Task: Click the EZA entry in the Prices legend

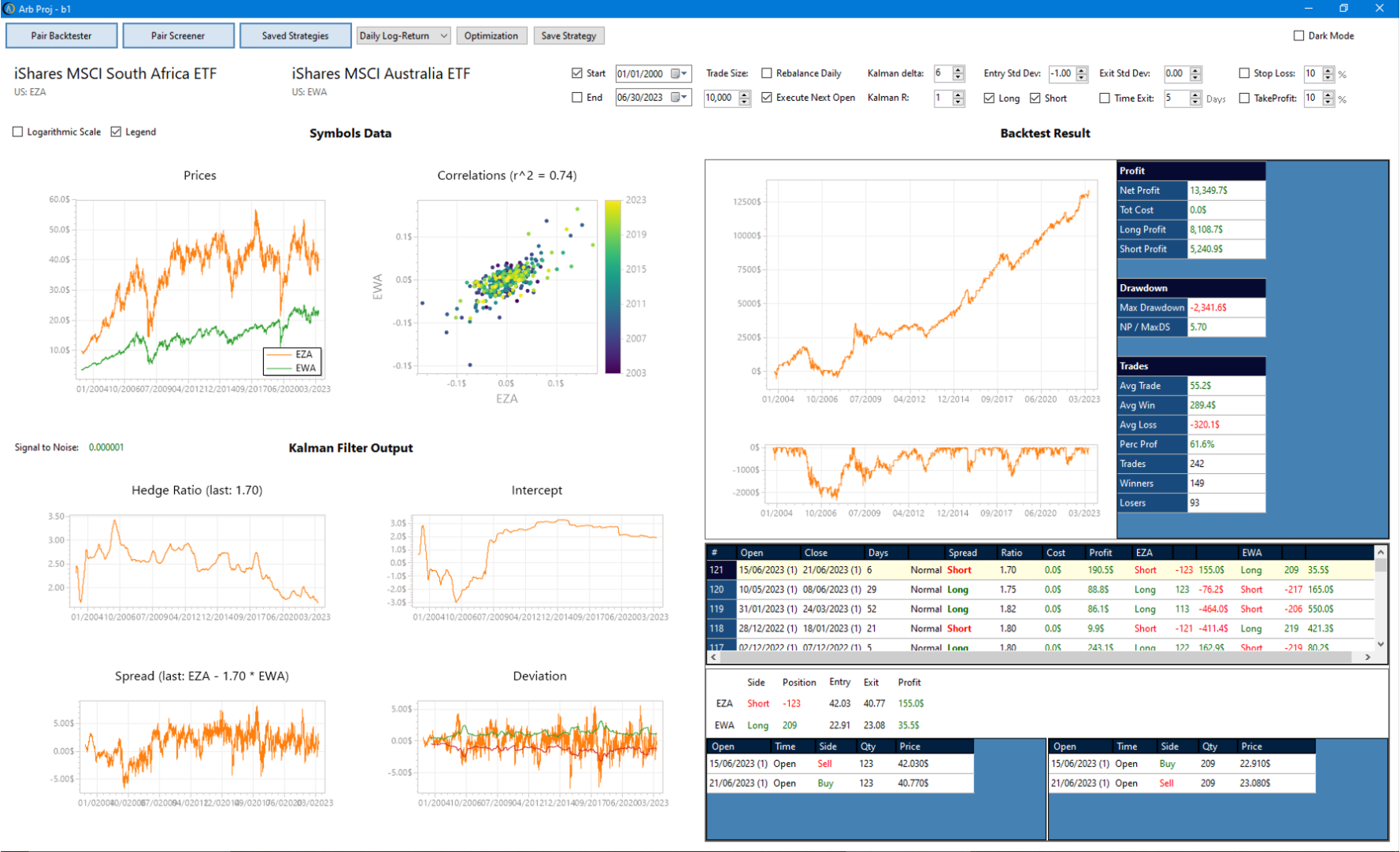Action: pos(291,354)
